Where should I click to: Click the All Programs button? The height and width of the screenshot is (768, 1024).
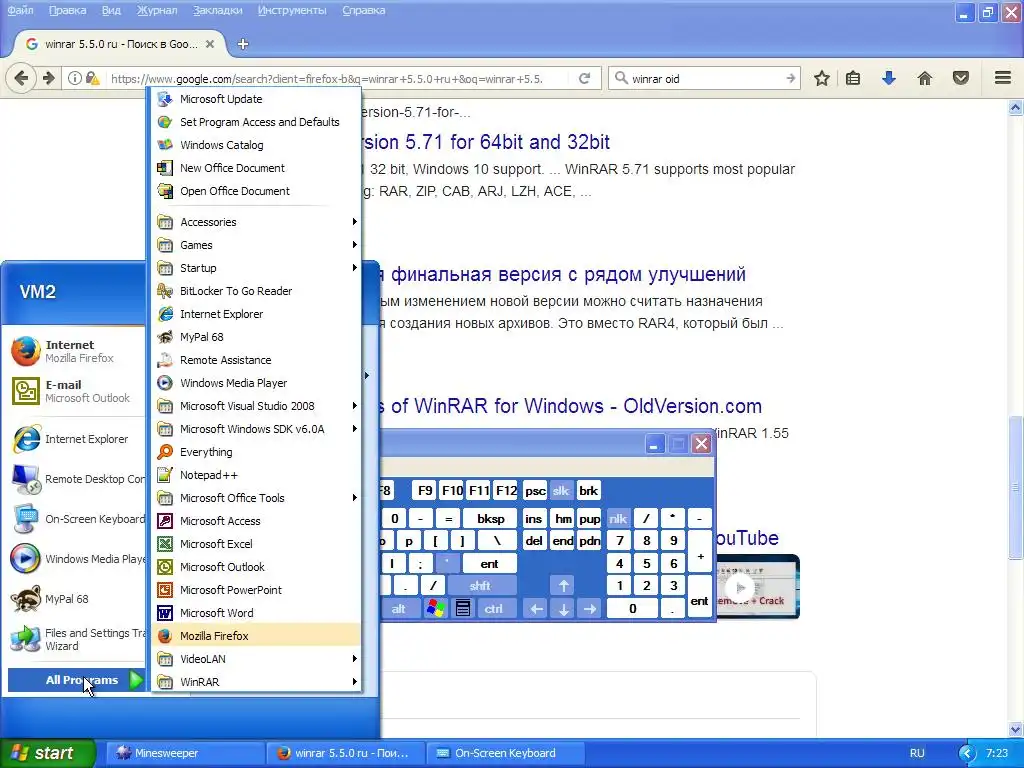[76, 680]
